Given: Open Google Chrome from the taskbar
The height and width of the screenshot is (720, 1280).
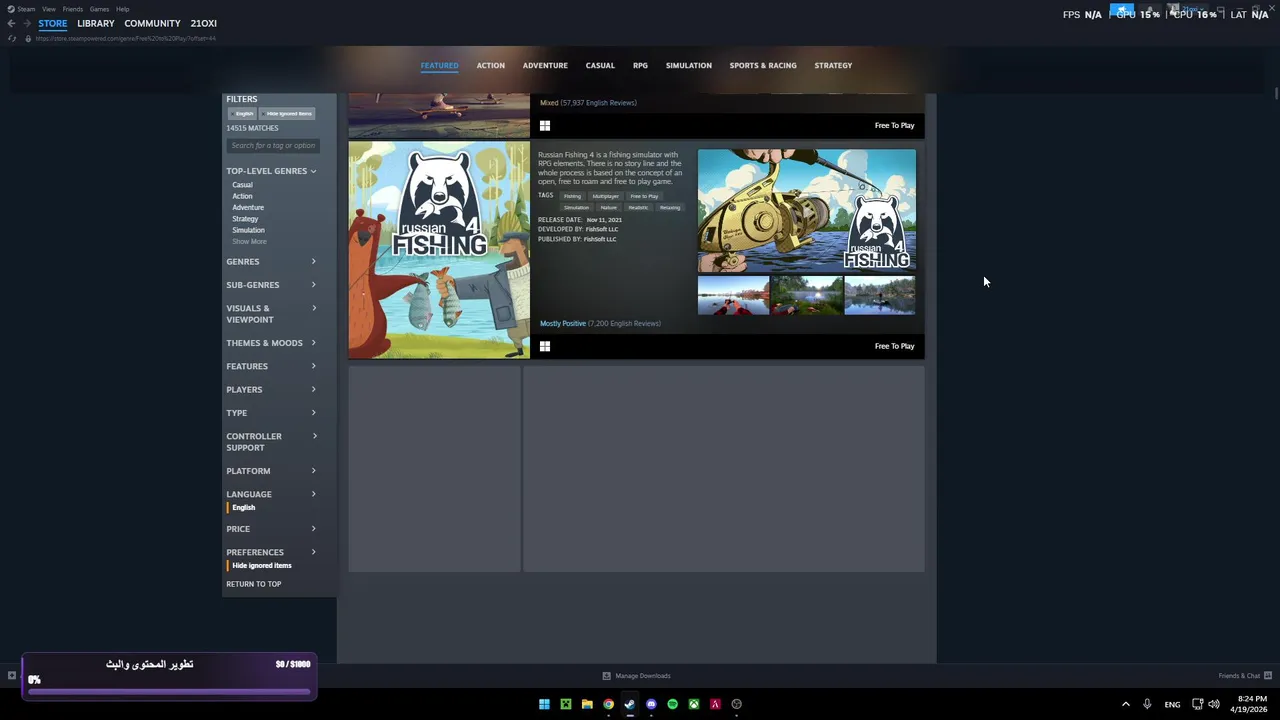Looking at the screenshot, I should click(608, 704).
